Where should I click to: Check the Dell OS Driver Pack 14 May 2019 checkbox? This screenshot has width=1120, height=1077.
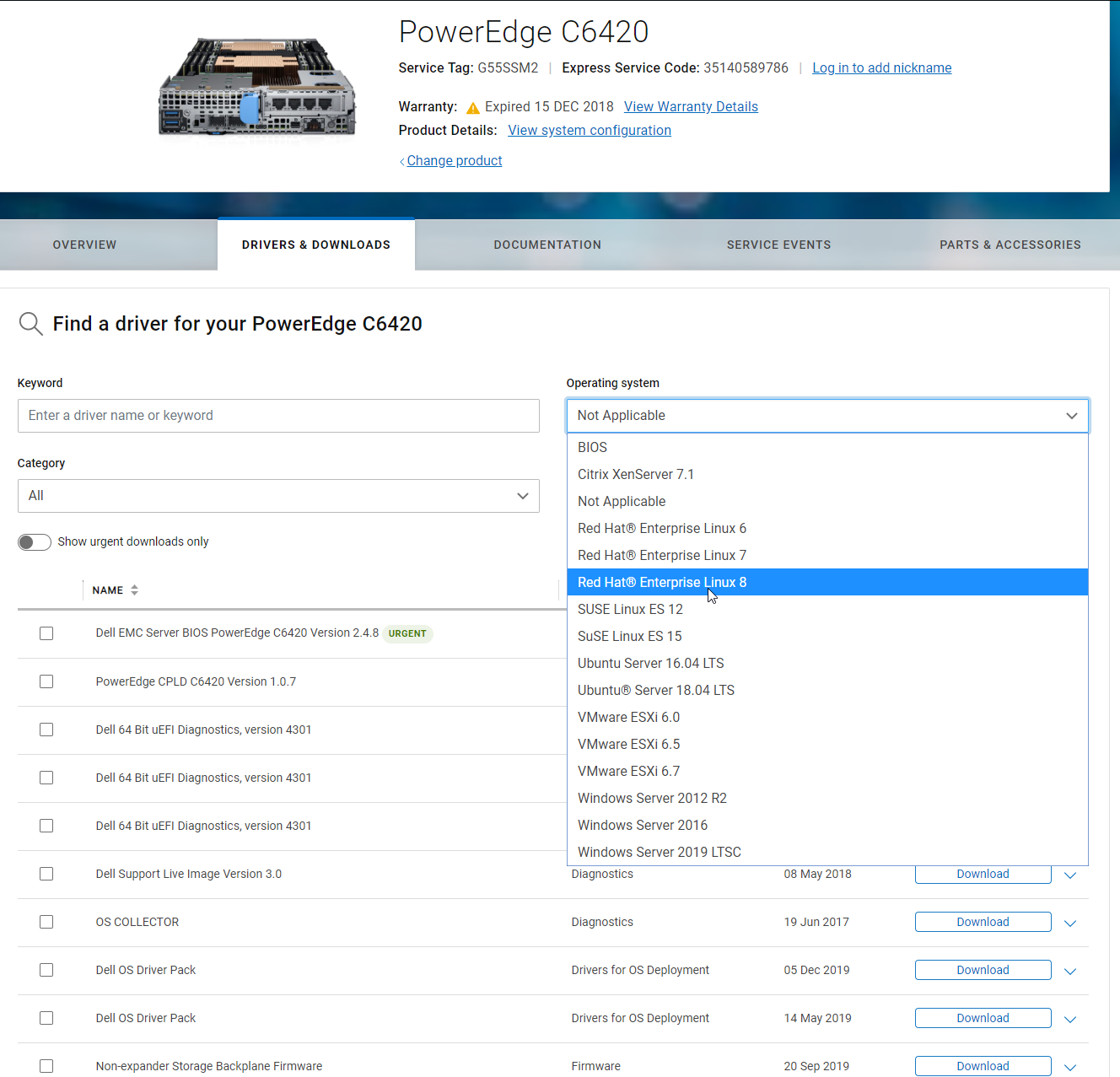(46, 1018)
